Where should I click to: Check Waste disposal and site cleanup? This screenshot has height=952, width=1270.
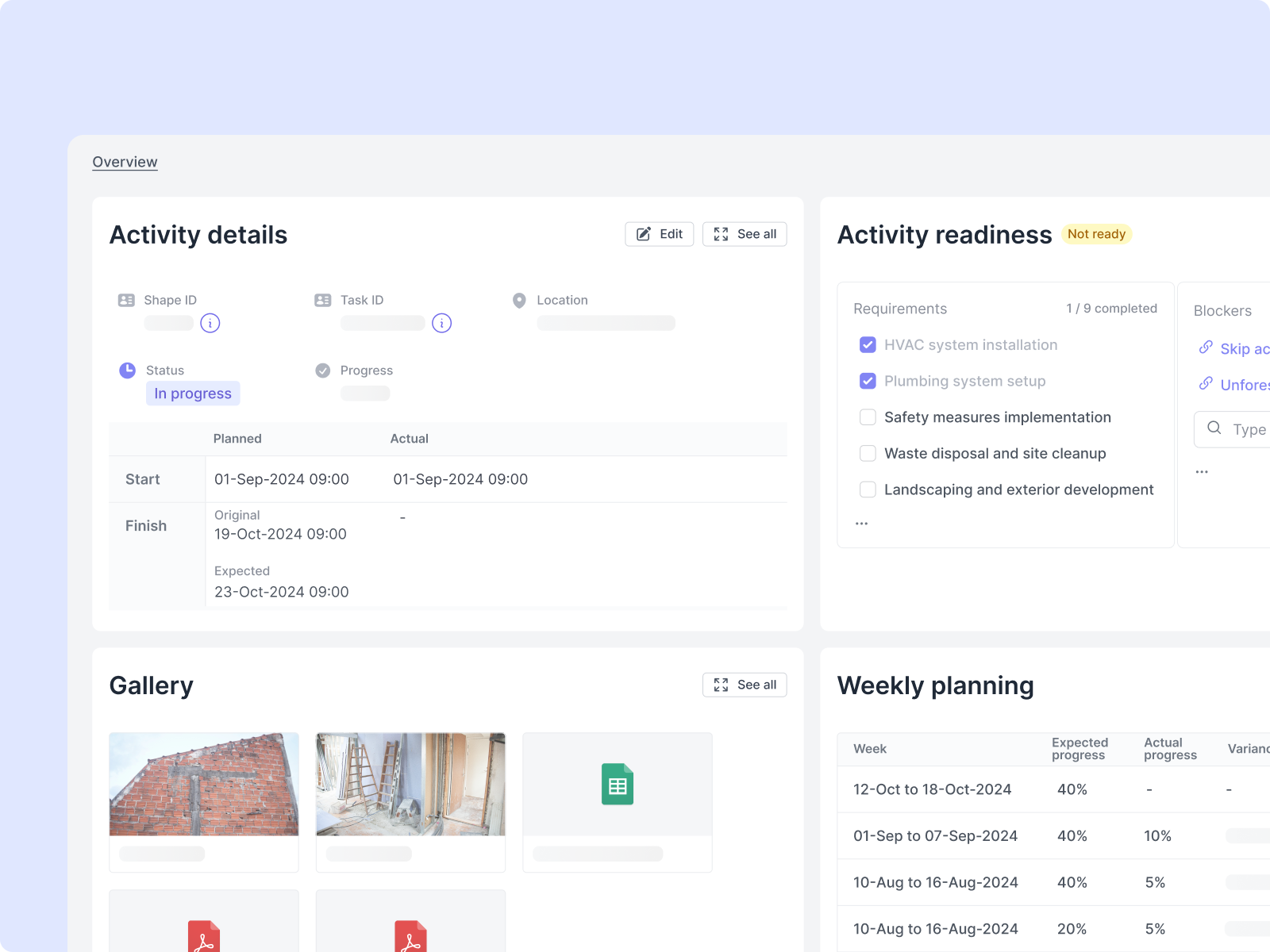click(868, 454)
